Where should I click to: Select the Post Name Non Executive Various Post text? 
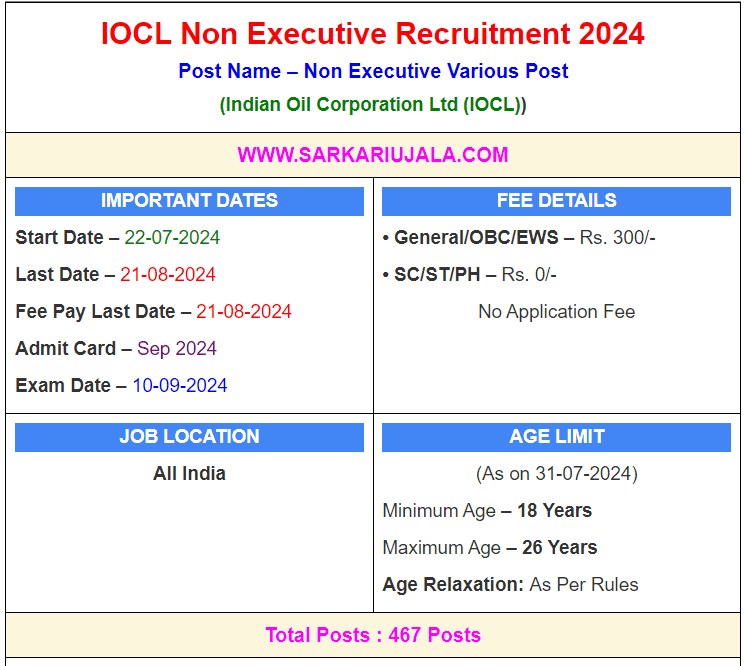[372, 71]
